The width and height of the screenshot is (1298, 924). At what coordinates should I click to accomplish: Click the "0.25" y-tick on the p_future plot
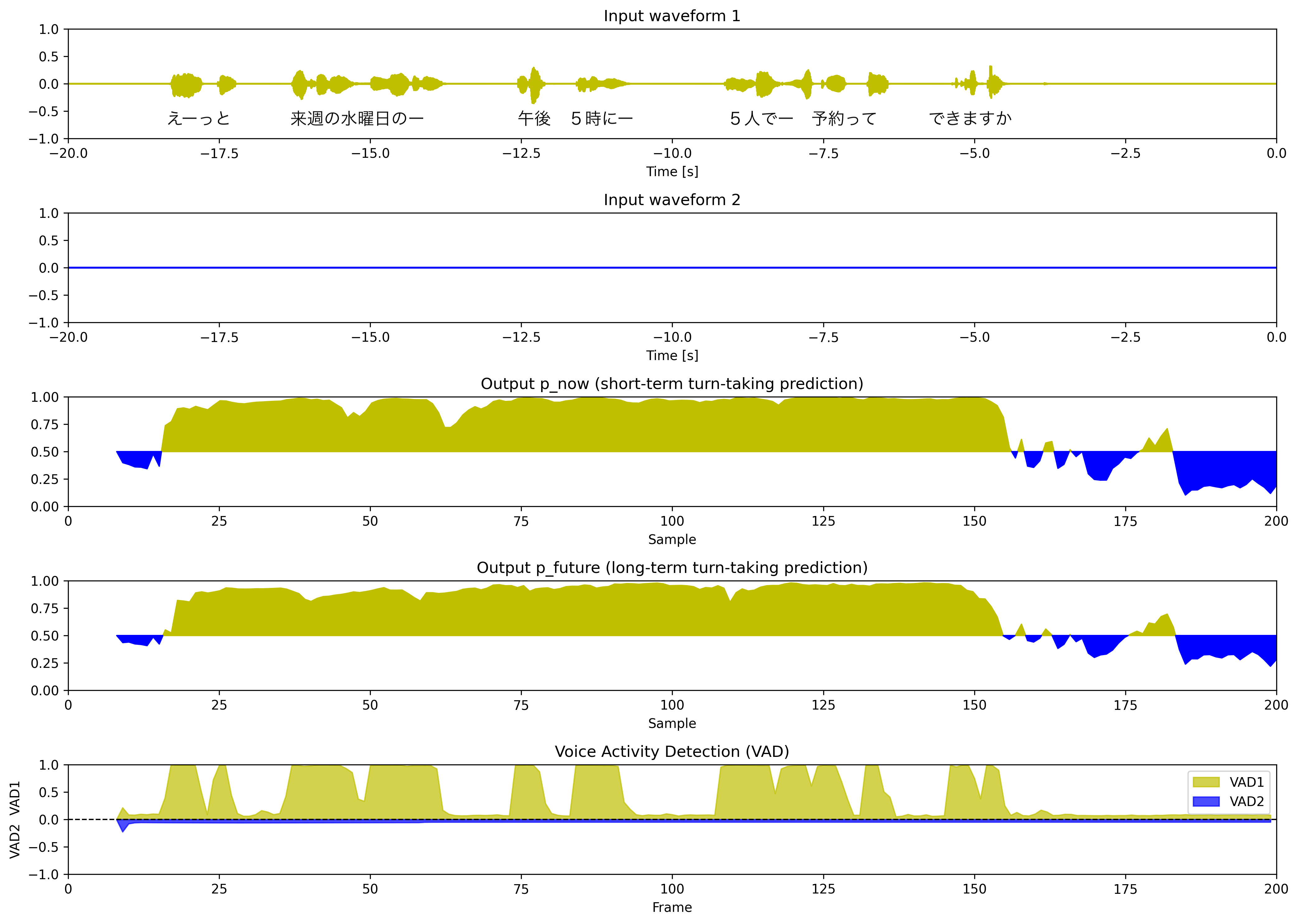coord(45,664)
